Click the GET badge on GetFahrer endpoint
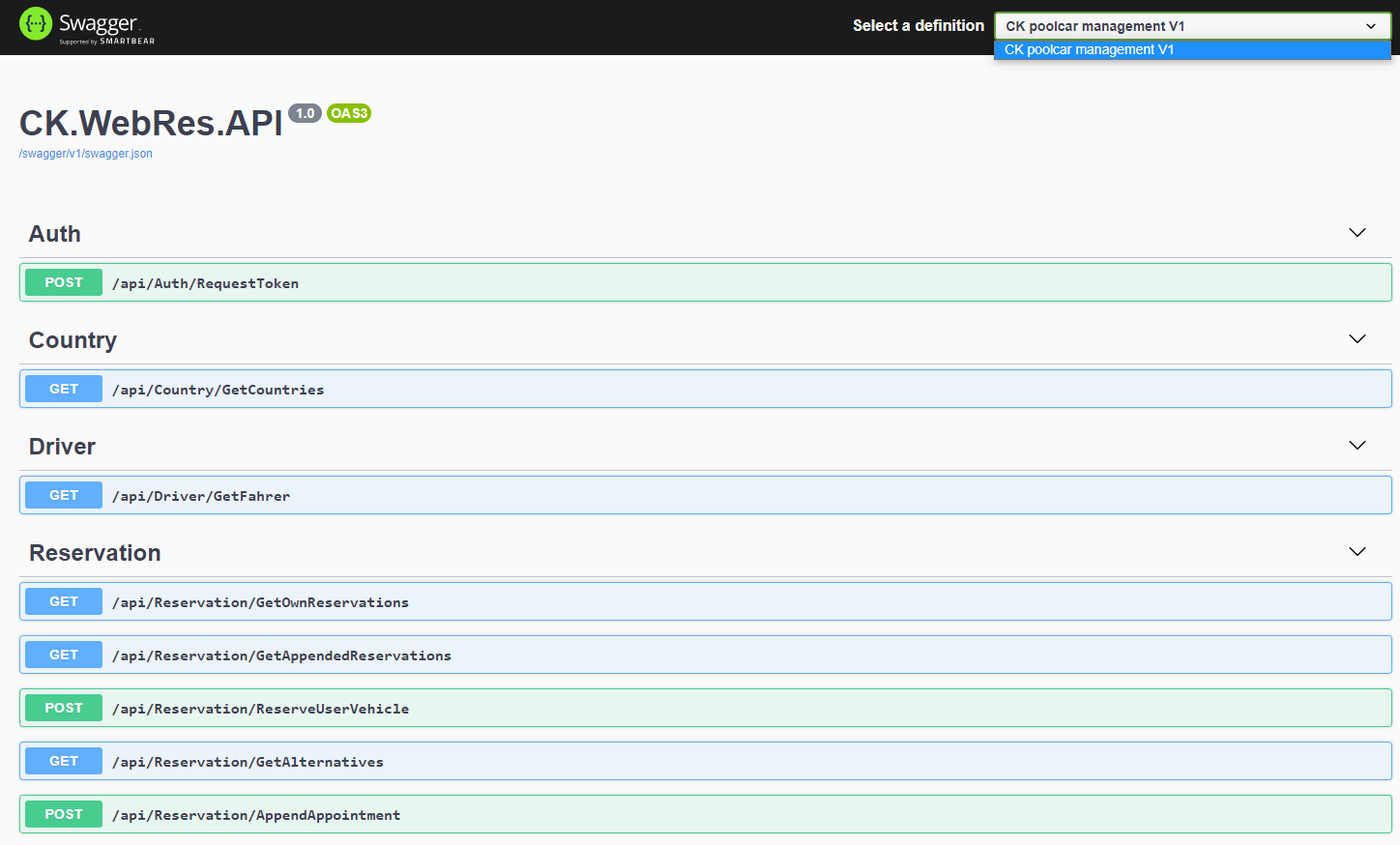The image size is (1400, 845). (x=63, y=495)
